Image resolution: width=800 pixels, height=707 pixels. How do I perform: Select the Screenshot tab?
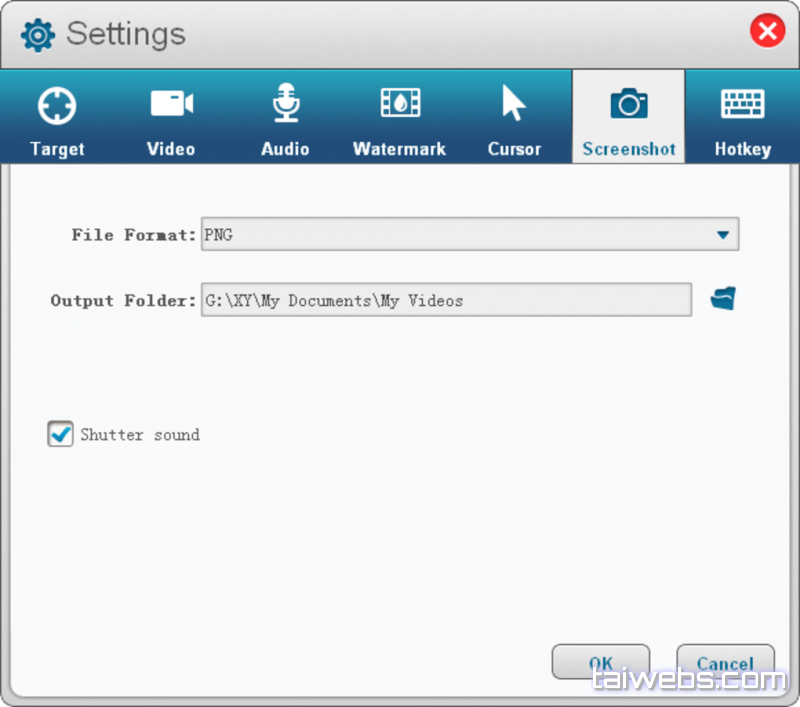(629, 117)
